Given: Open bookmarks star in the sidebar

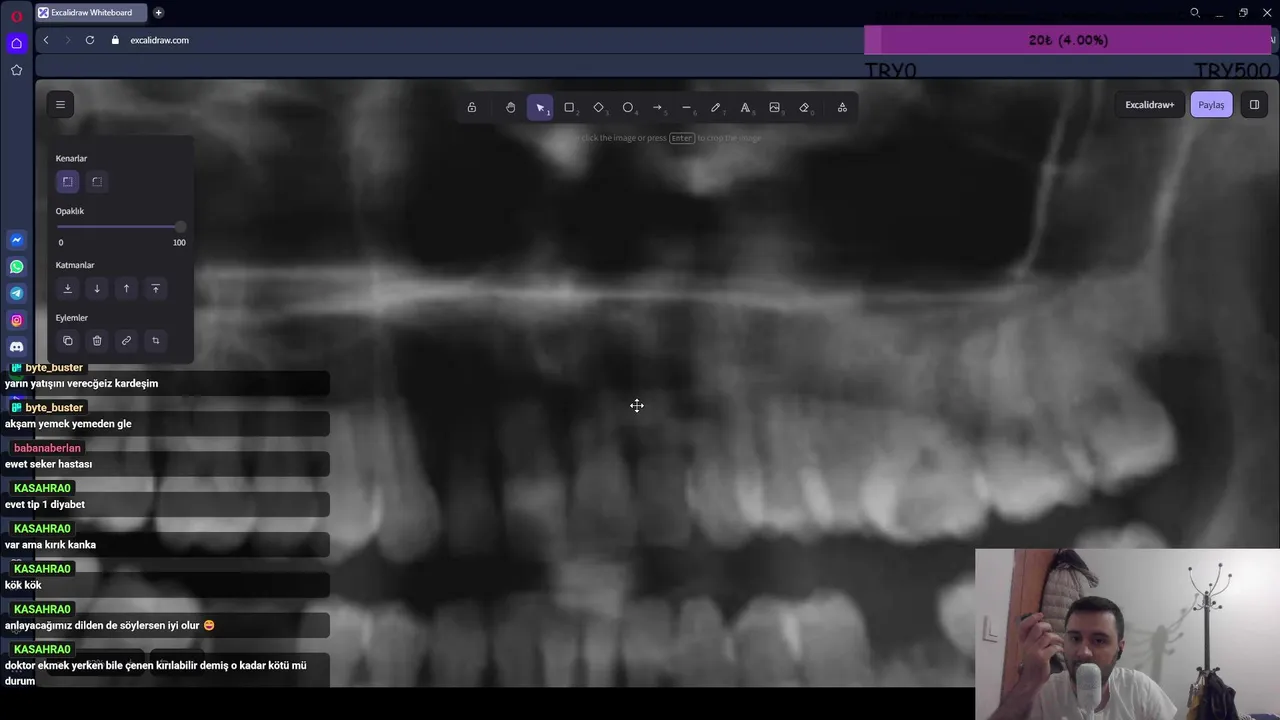Looking at the screenshot, I should (x=16, y=70).
